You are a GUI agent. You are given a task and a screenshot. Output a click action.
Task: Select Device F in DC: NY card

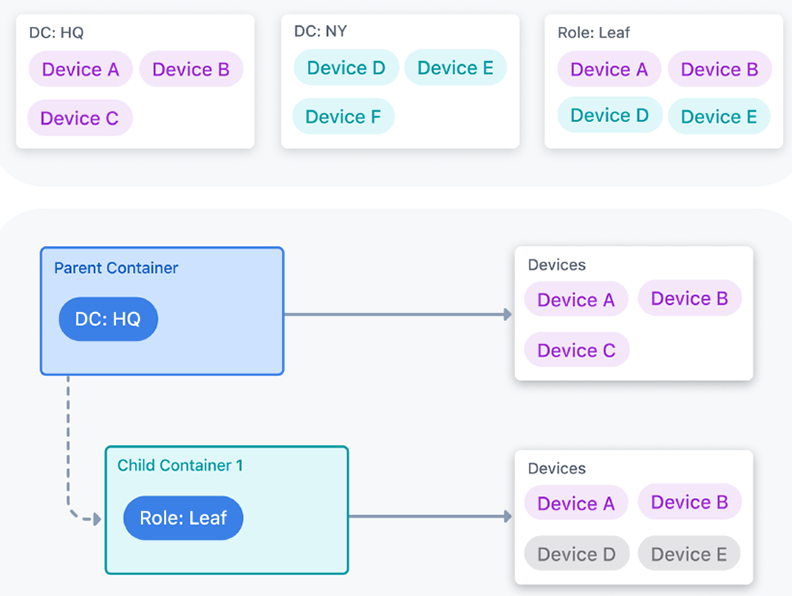343,116
